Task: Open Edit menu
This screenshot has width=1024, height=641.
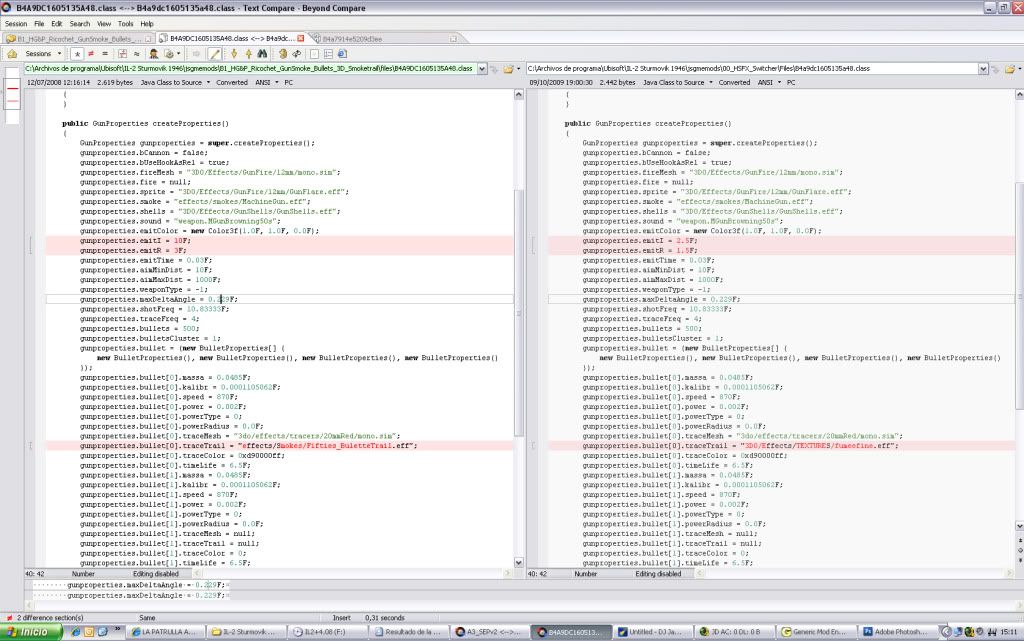Action: tap(57, 23)
